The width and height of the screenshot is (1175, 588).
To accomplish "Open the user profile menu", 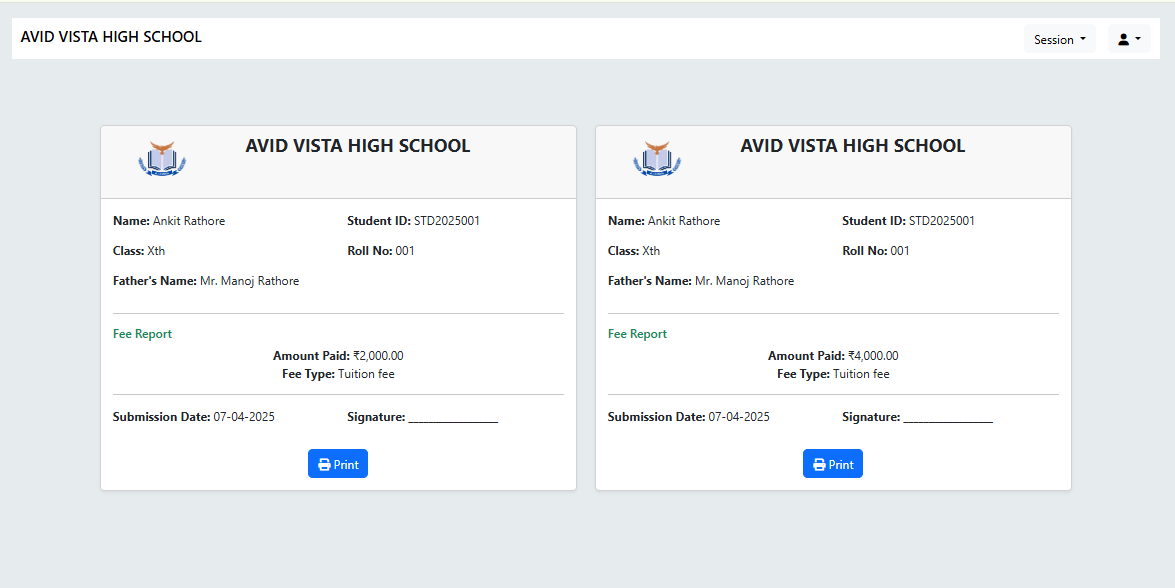I will (x=1129, y=40).
